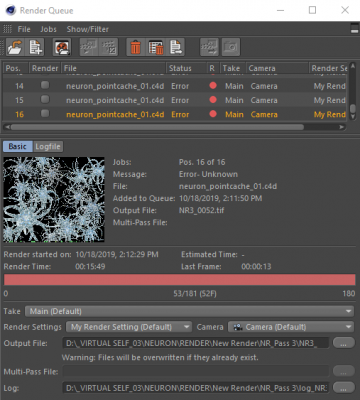Click the browse button beside Log path
Viewport: 360px width, 400px height.
344,388
